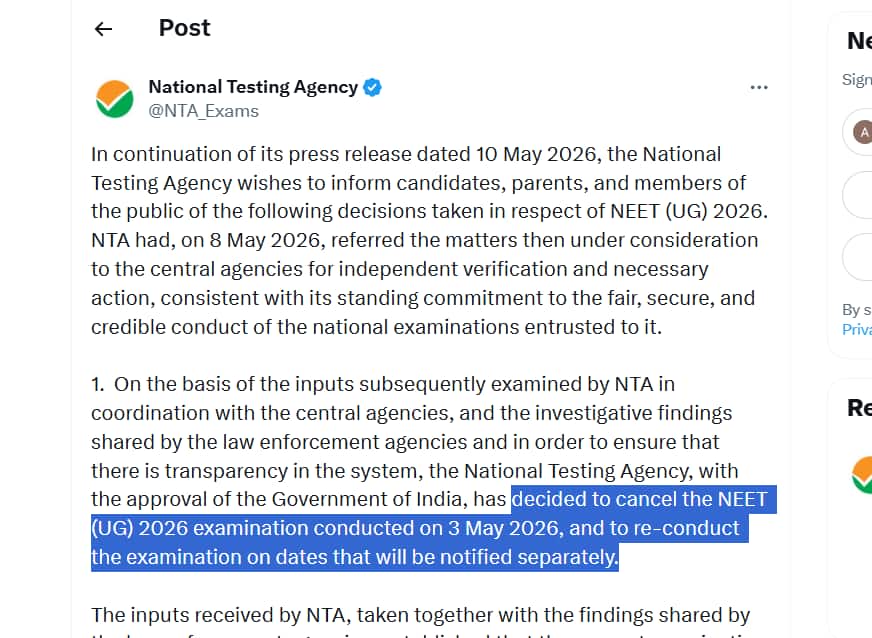The height and width of the screenshot is (638, 872).
Task: Click the second sign-up button in the sidebar
Action: [x=858, y=195]
